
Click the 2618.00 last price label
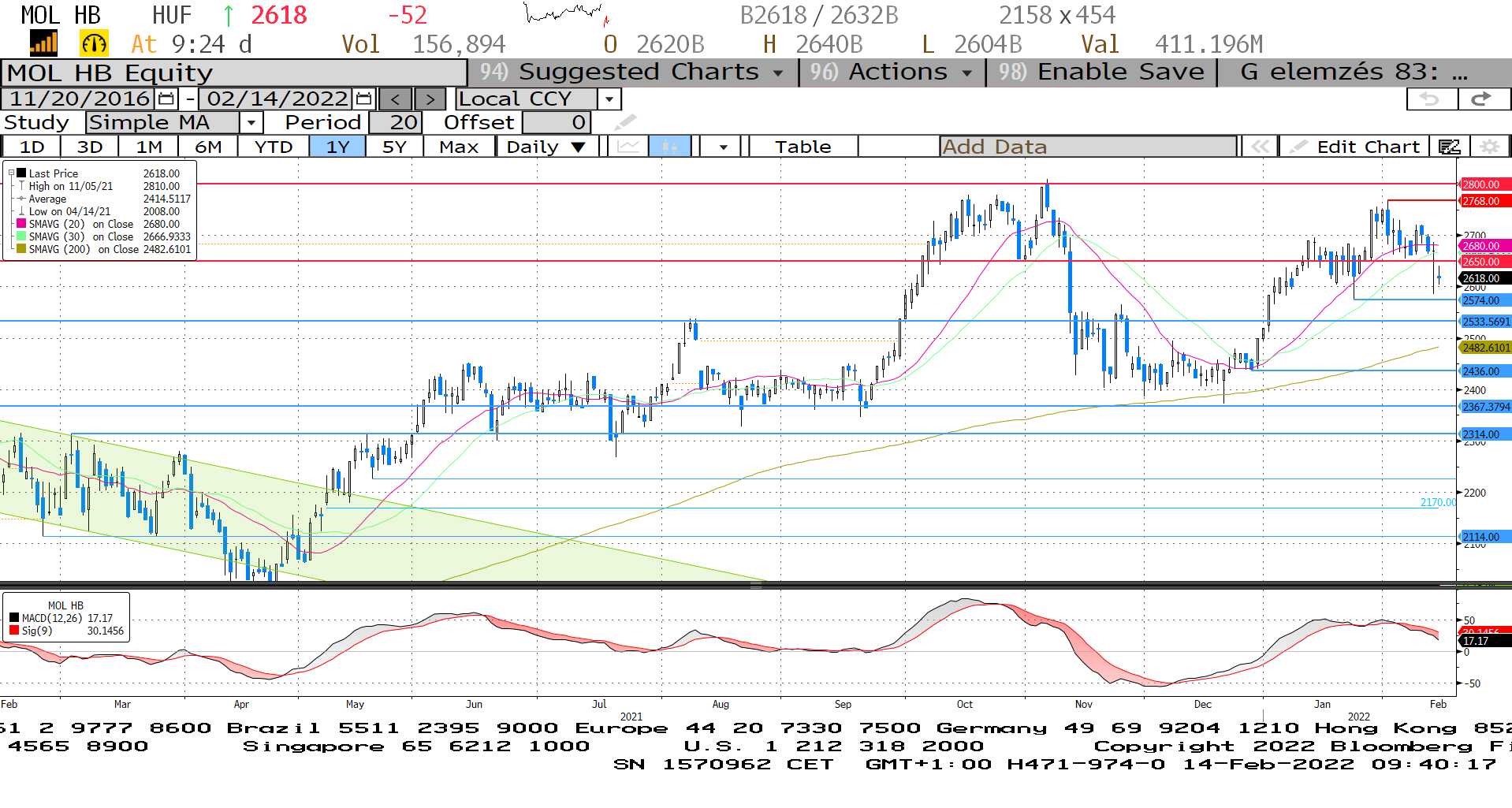[x=1485, y=278]
